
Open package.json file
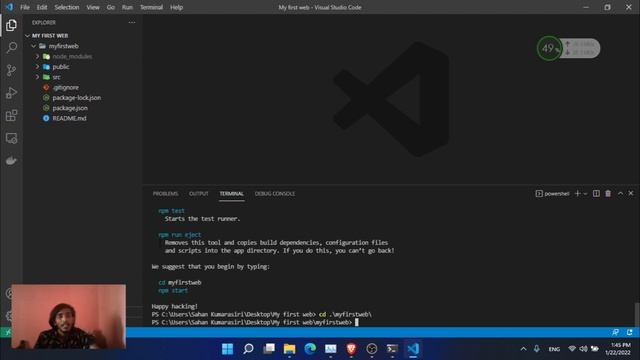70,108
